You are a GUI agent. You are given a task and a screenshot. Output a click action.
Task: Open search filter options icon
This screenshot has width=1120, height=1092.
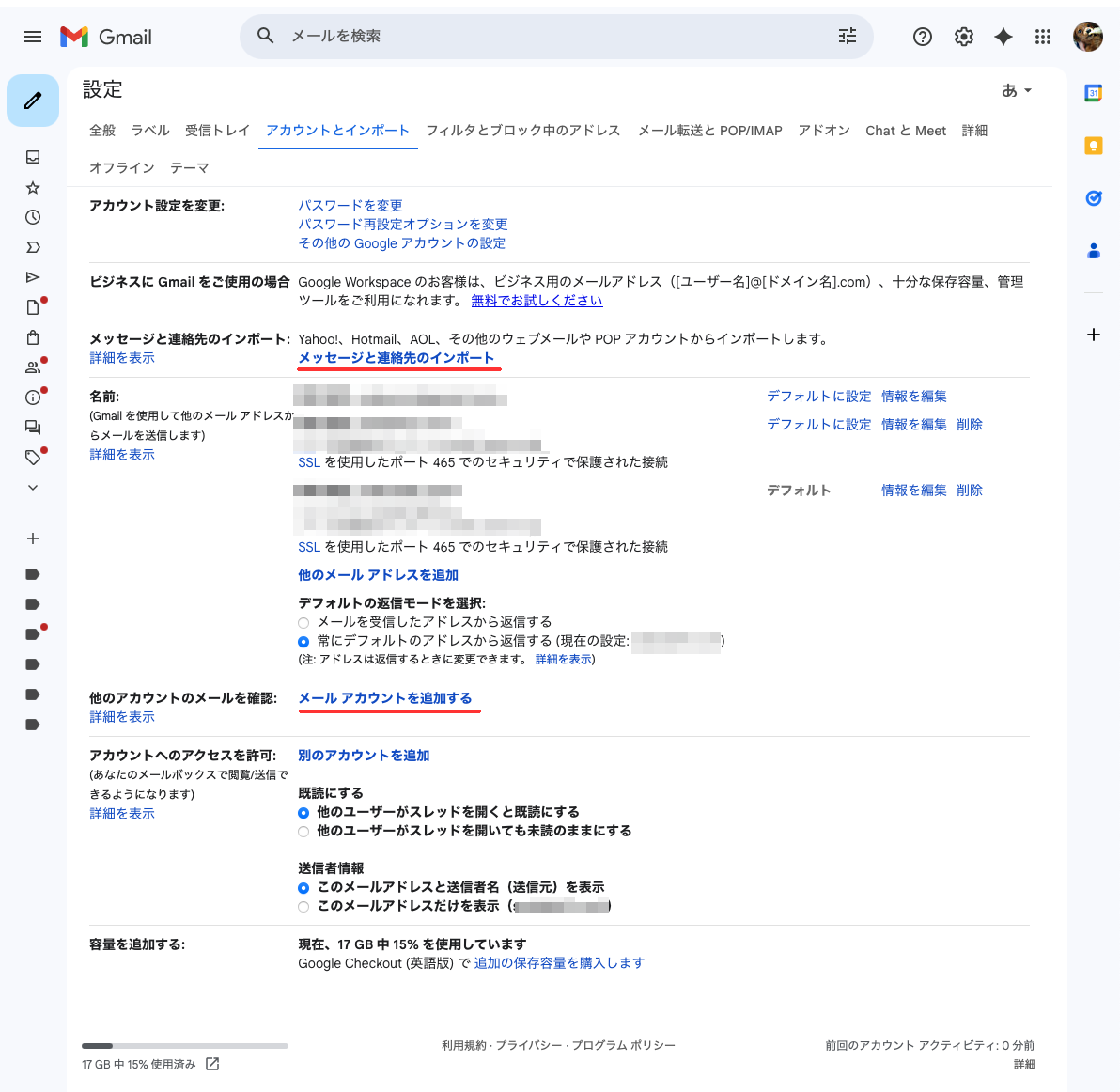[848, 36]
